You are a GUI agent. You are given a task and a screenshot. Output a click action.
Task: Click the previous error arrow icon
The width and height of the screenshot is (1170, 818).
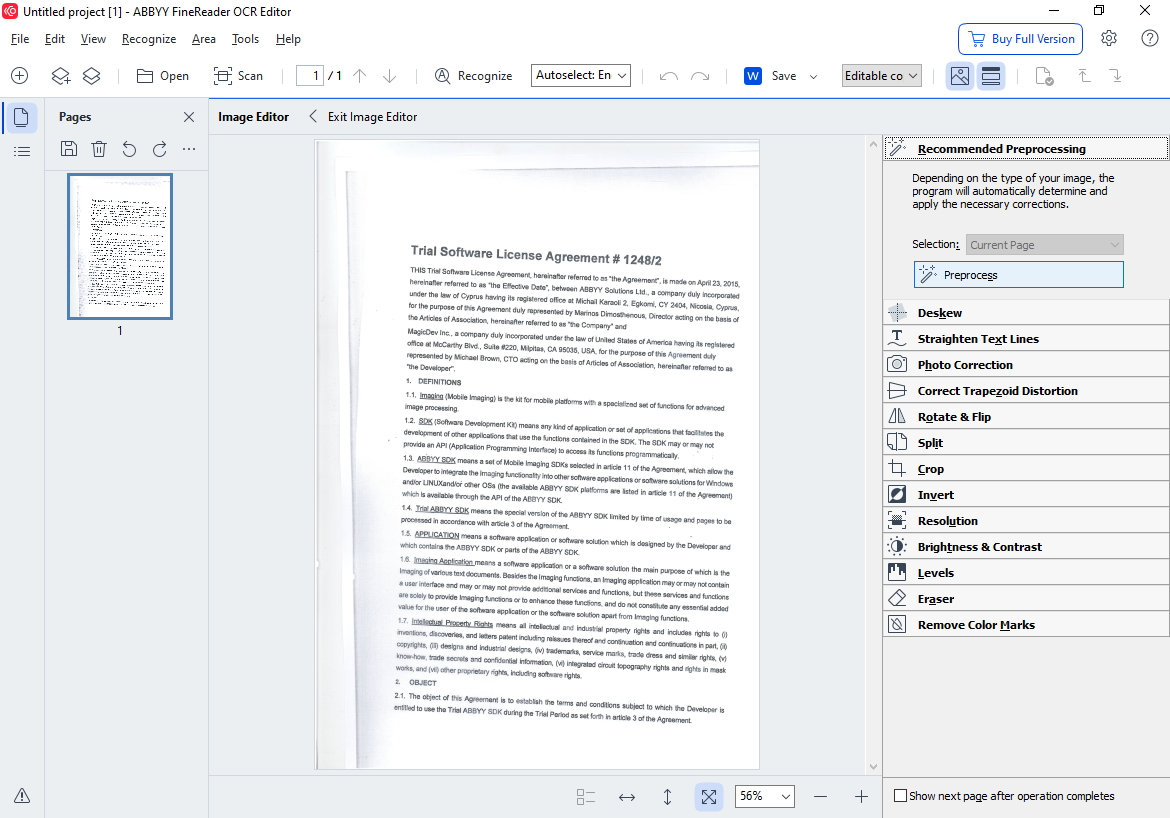[x=1084, y=75]
